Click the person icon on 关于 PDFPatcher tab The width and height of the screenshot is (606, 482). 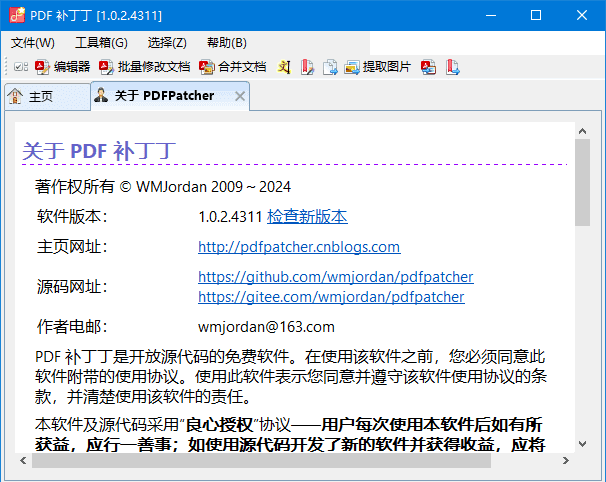click(101, 95)
